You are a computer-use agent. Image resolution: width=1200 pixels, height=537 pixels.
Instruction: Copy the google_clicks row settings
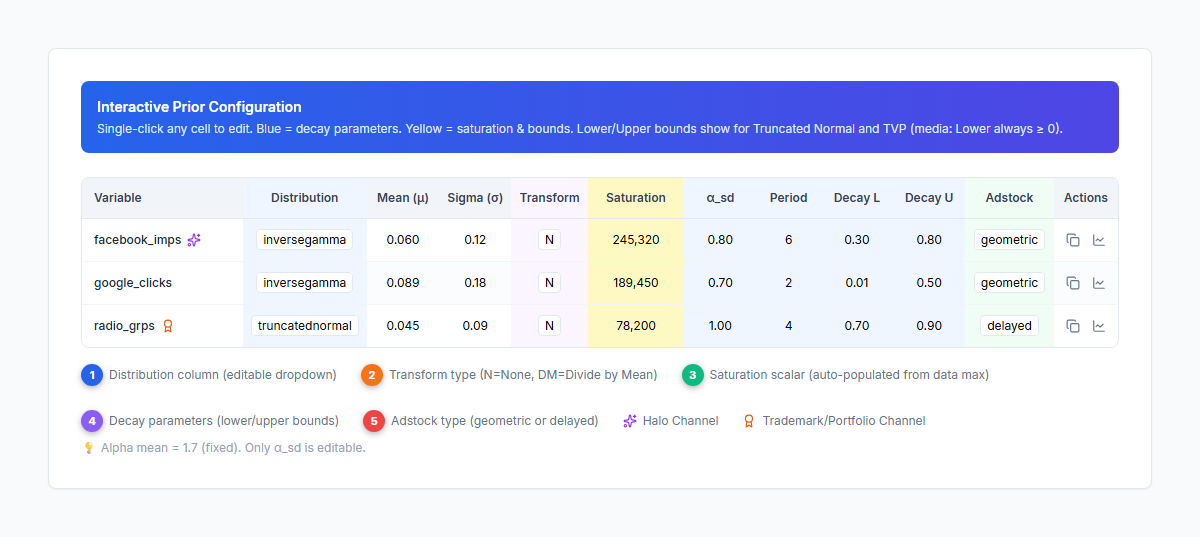[x=1073, y=283]
